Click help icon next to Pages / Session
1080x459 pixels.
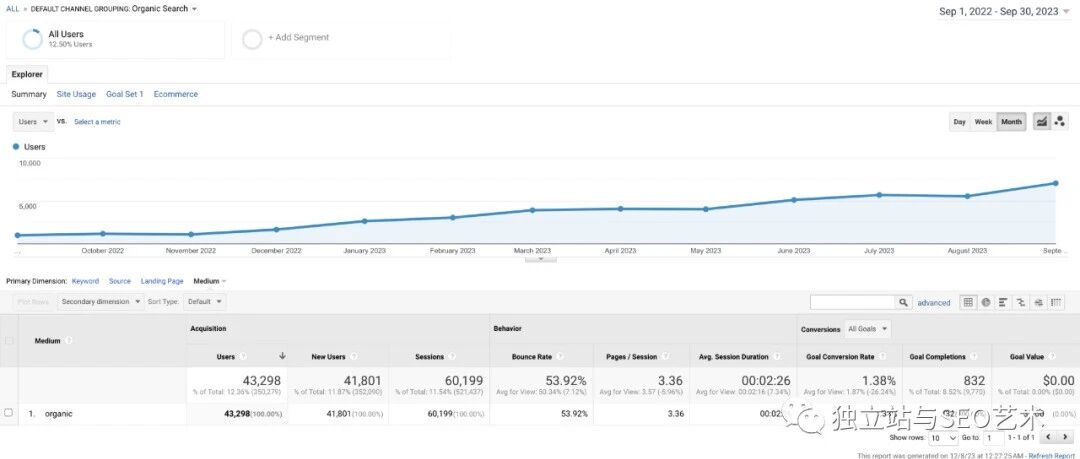point(665,357)
